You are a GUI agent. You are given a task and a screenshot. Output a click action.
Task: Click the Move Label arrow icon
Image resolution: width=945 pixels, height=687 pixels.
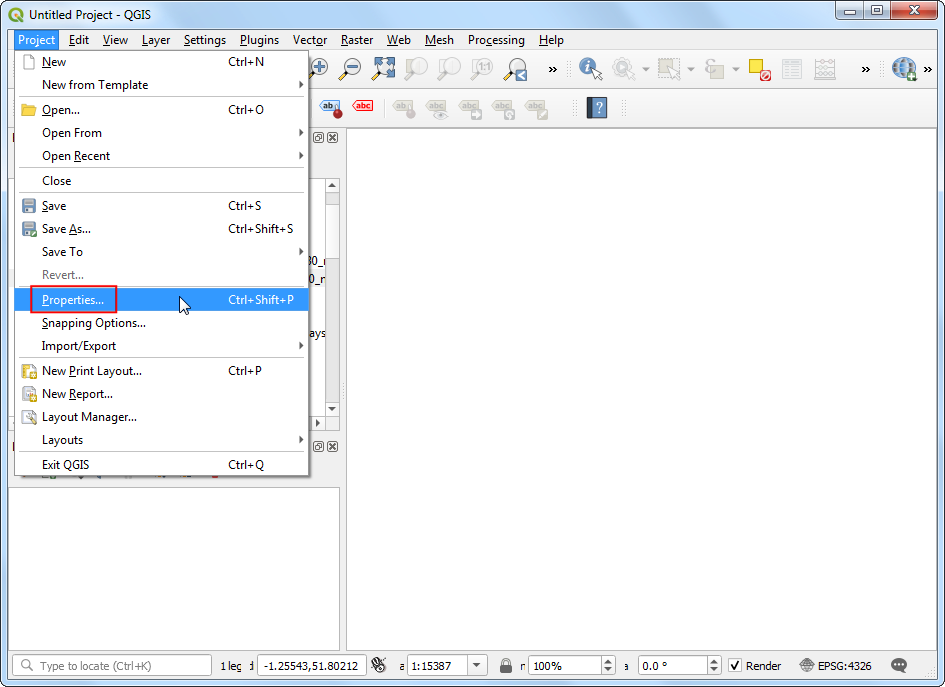pos(470,109)
